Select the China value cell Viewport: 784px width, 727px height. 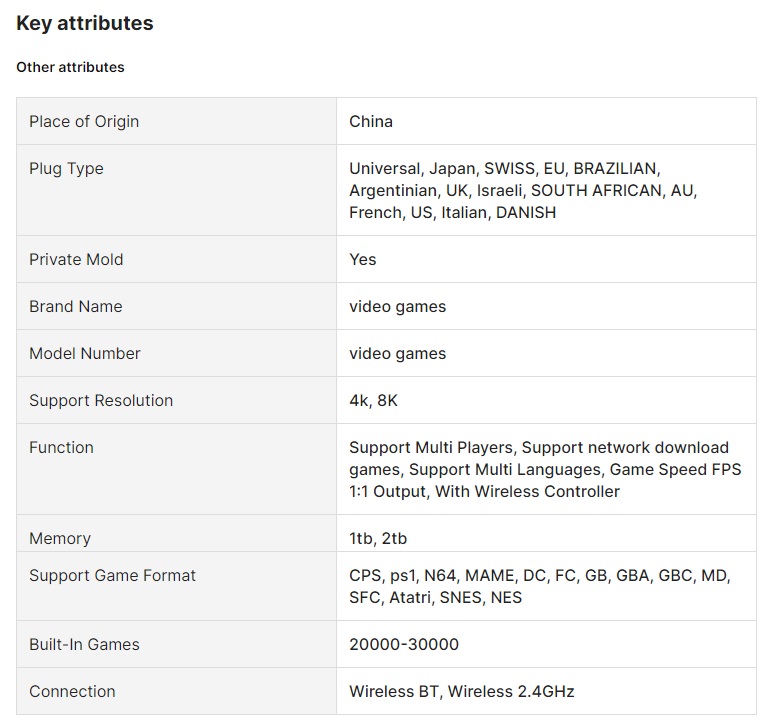[371, 121]
